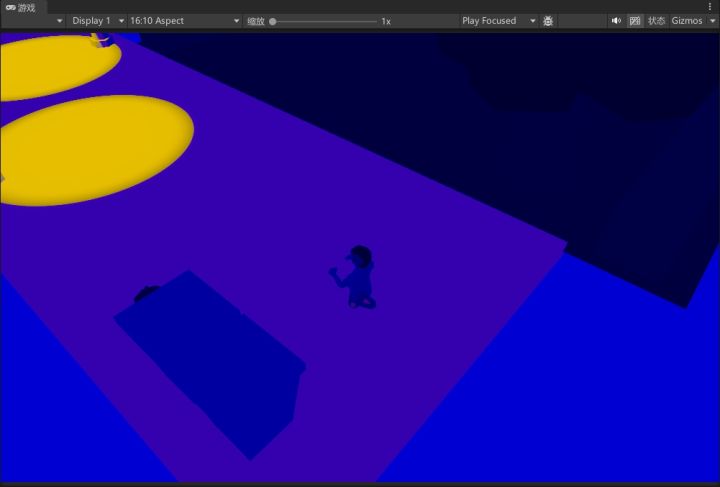
Task: Open the view type dropdown left of Display 1
Action: click(33, 21)
